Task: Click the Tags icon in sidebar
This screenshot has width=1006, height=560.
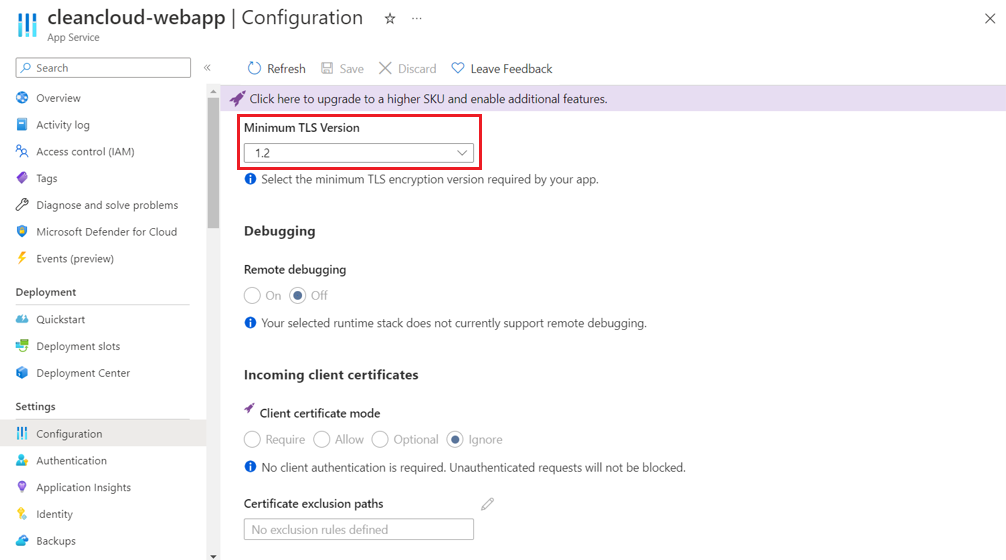Action: tap(22, 178)
